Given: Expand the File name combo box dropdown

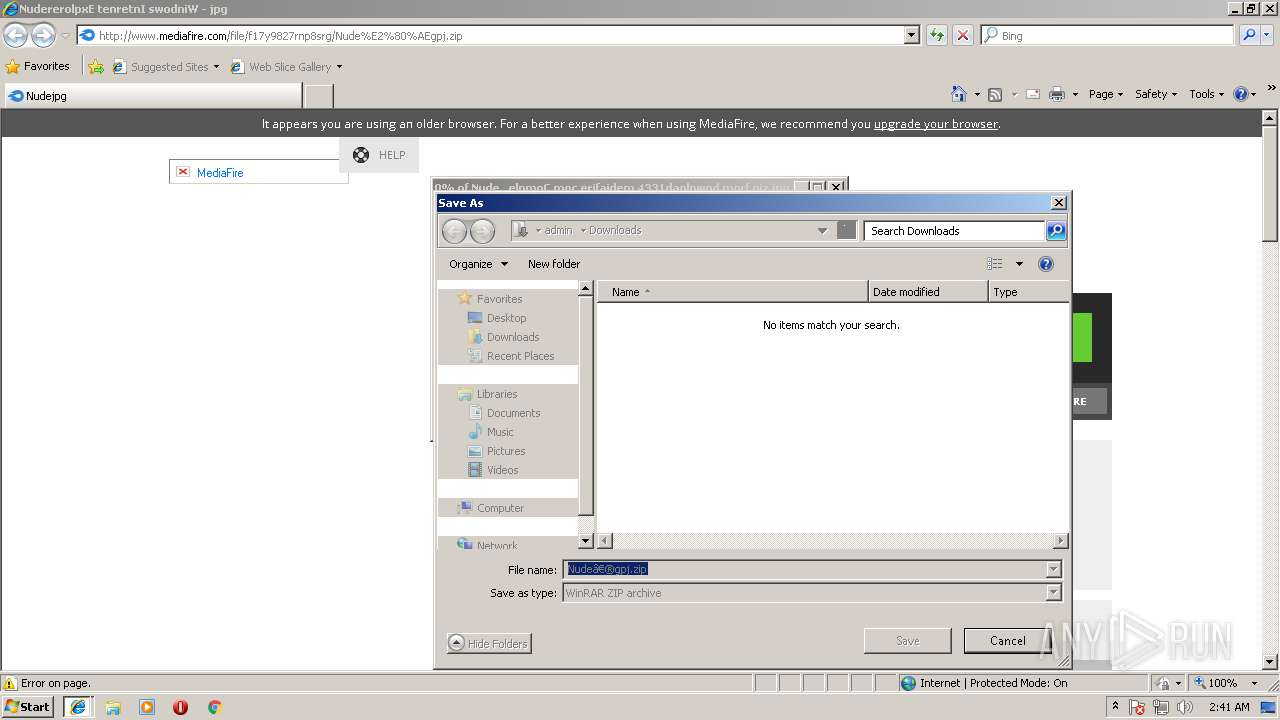Looking at the screenshot, I should coord(1053,569).
